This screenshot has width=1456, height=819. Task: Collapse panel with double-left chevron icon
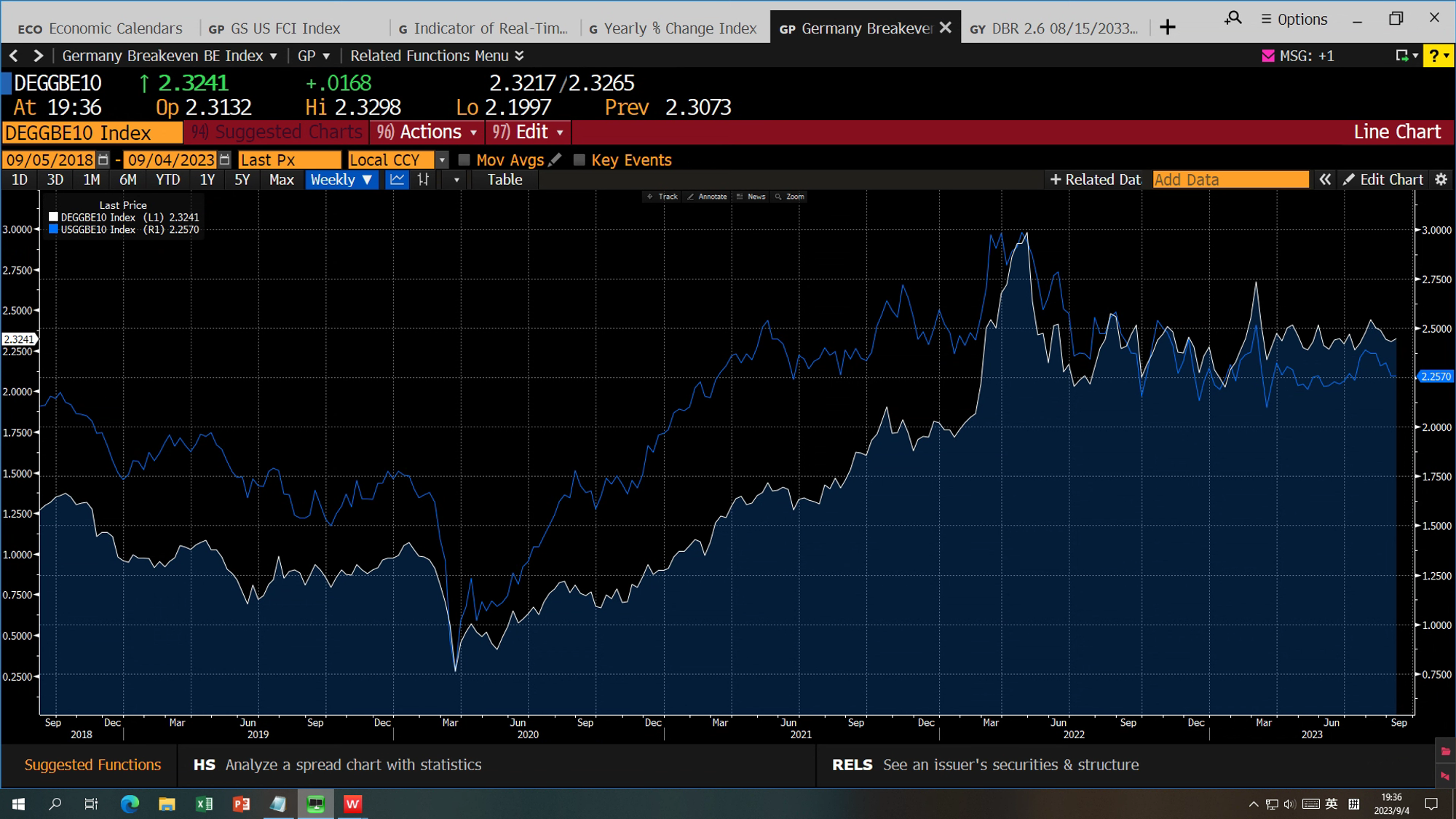click(x=1325, y=180)
